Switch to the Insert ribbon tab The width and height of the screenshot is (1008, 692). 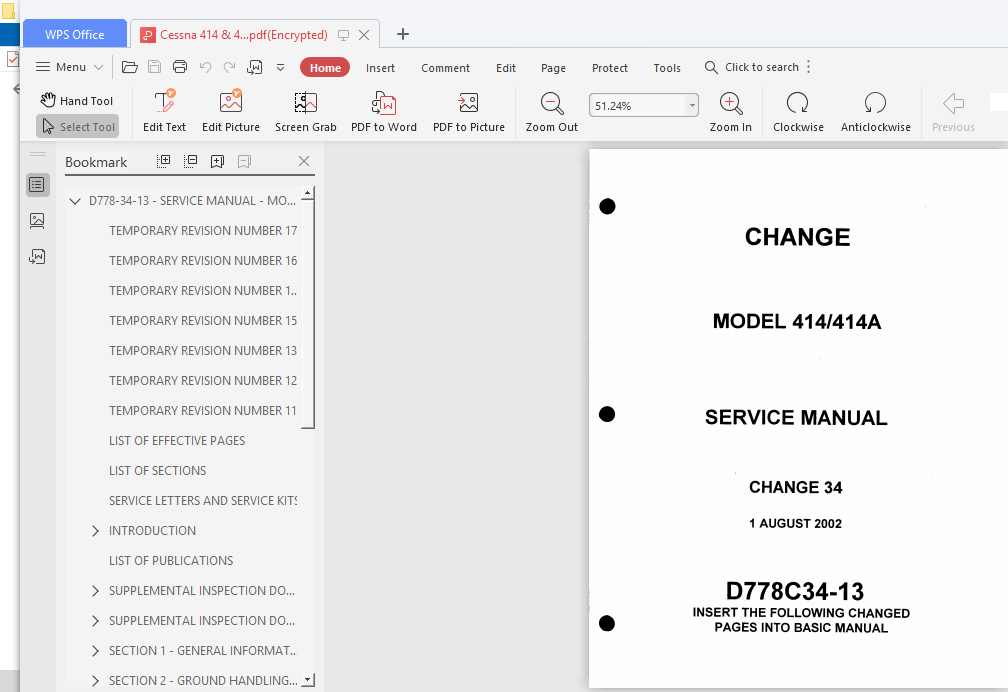pyautogui.click(x=380, y=68)
